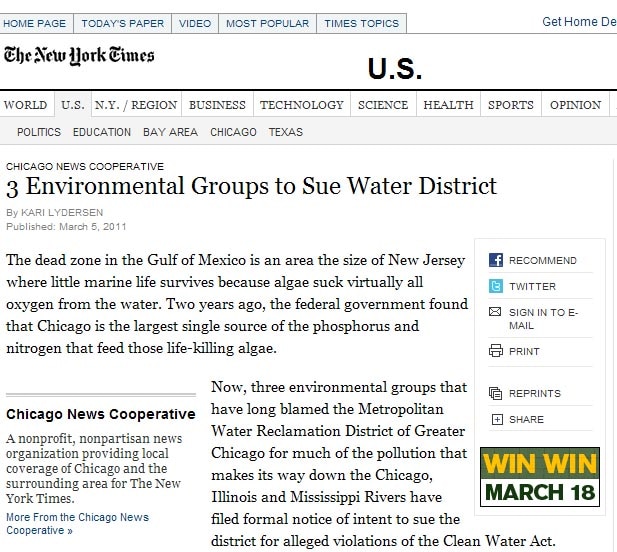Screen dimensions: 617x552
Task: Click the Facebook Recommend icon
Action: [x=495, y=260]
